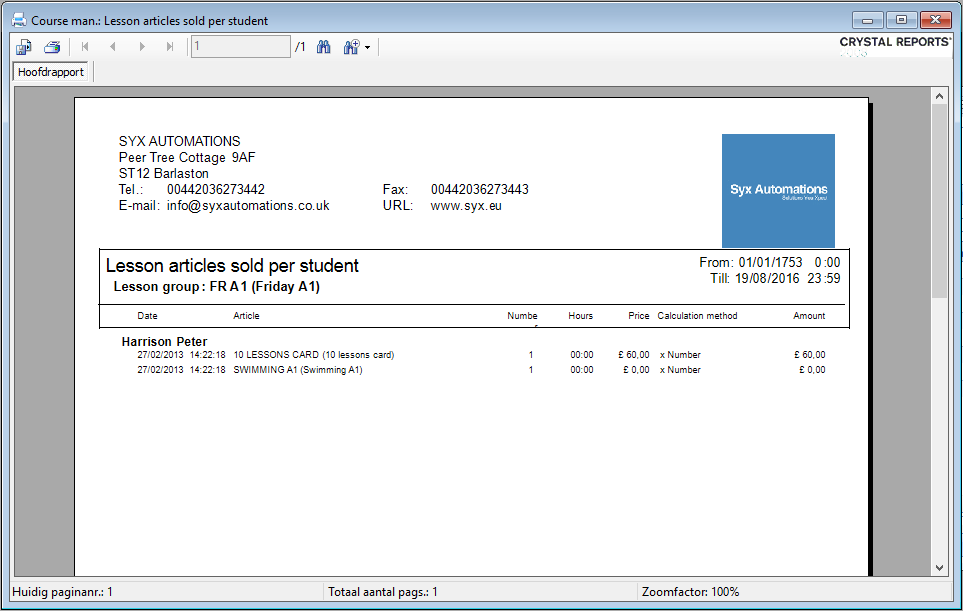Click the Print report icon
This screenshot has height=611, width=963.
coord(52,47)
